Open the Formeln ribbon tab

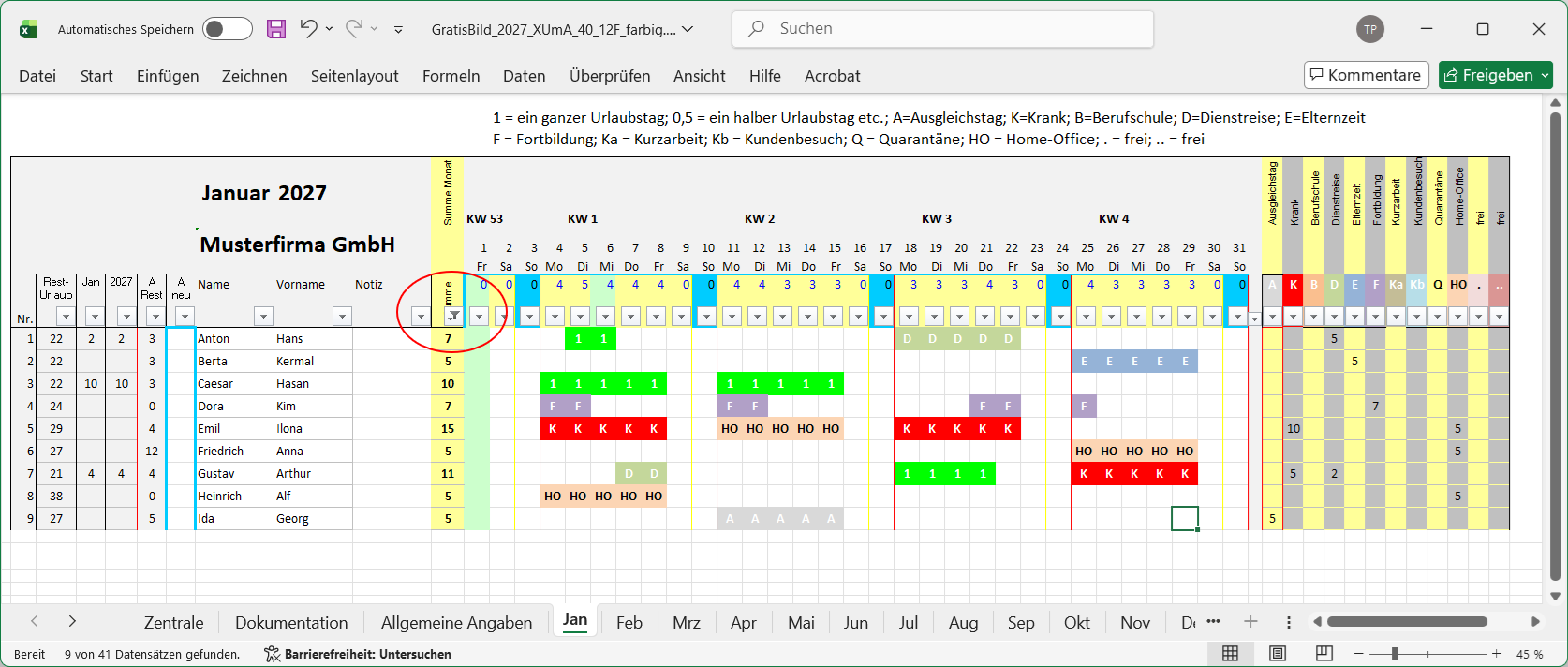point(451,76)
